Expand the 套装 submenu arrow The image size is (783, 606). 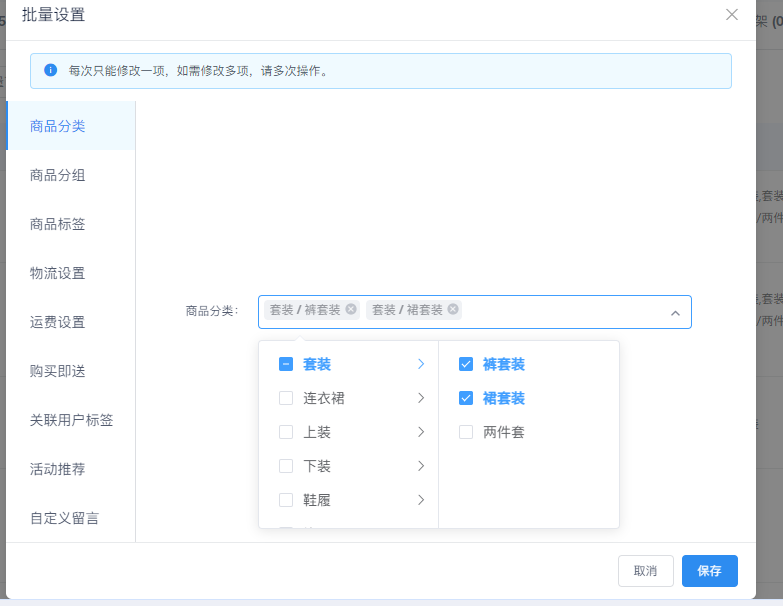(x=421, y=364)
